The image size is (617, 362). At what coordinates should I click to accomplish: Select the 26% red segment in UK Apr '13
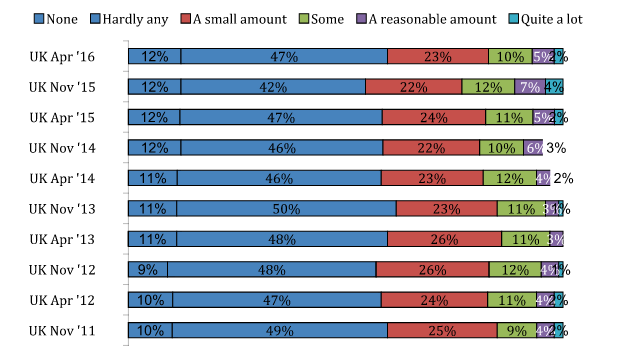tap(445, 239)
